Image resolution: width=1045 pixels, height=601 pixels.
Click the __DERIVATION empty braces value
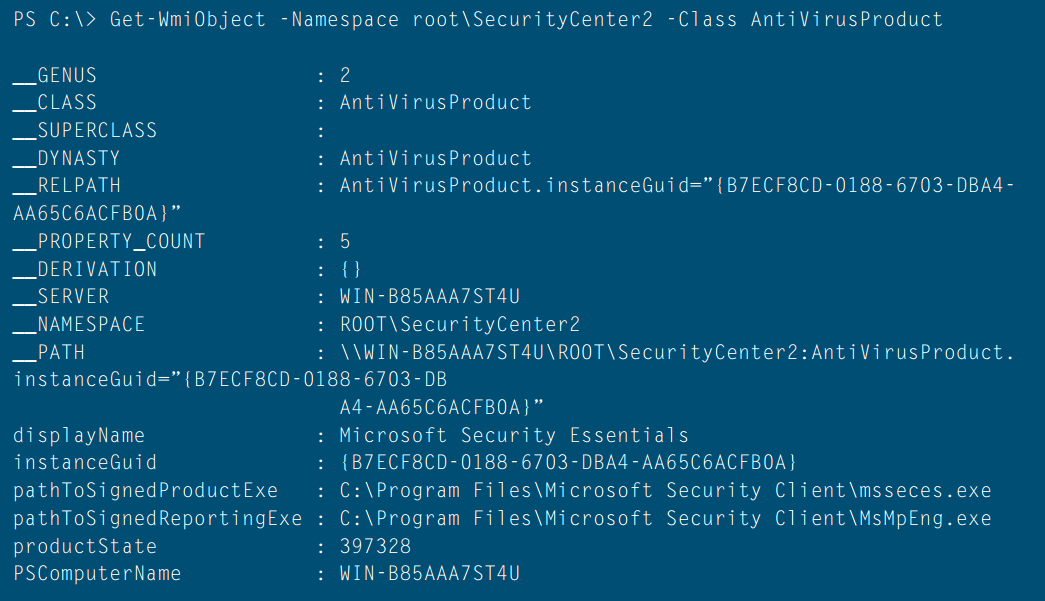click(x=351, y=269)
